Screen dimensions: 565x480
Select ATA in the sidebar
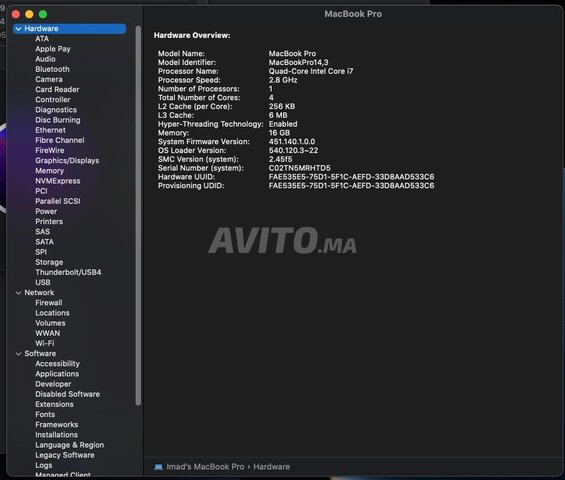[42, 39]
